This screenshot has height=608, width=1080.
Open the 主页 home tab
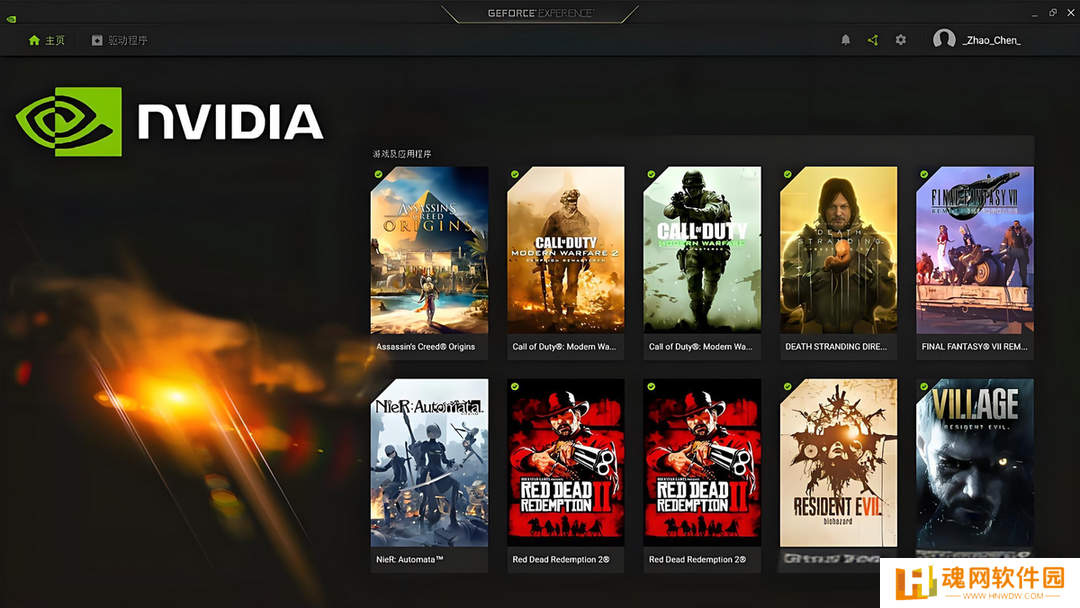[x=46, y=41]
